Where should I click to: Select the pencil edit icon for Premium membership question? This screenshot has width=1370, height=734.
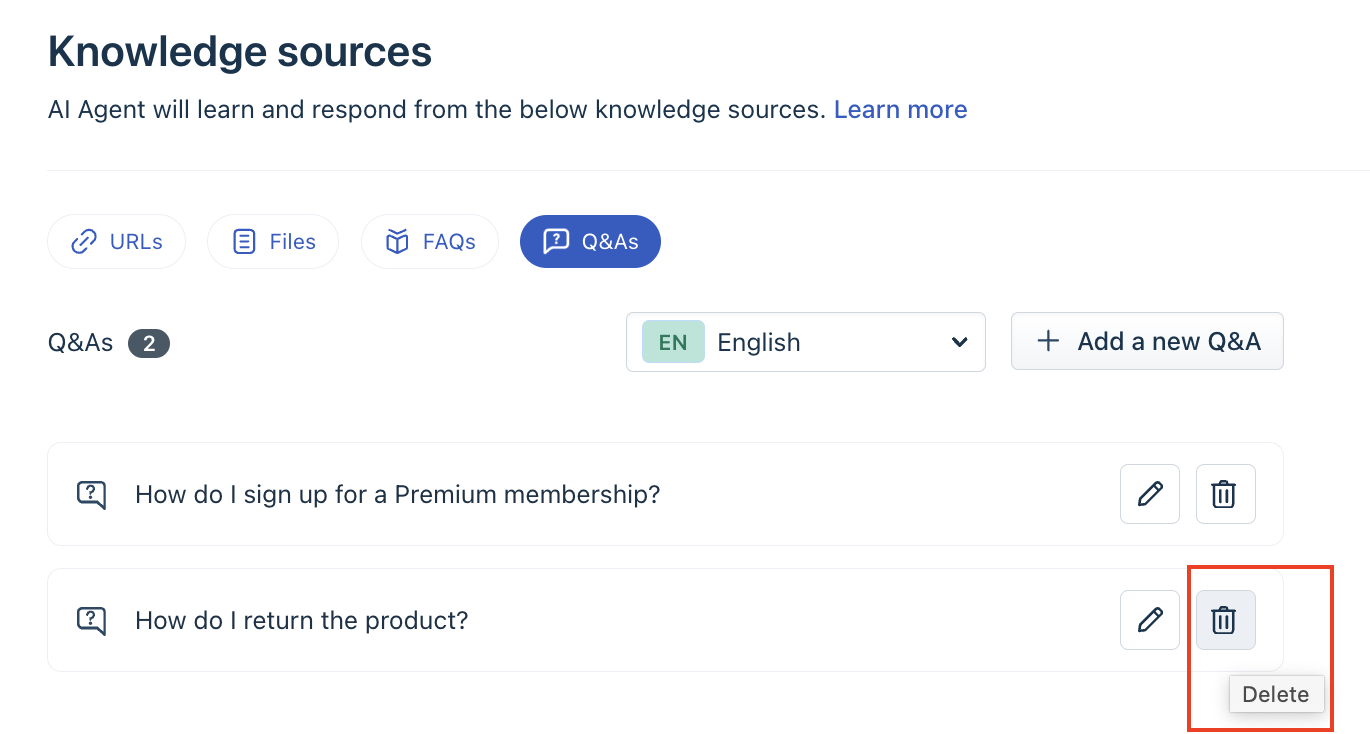coord(1149,494)
